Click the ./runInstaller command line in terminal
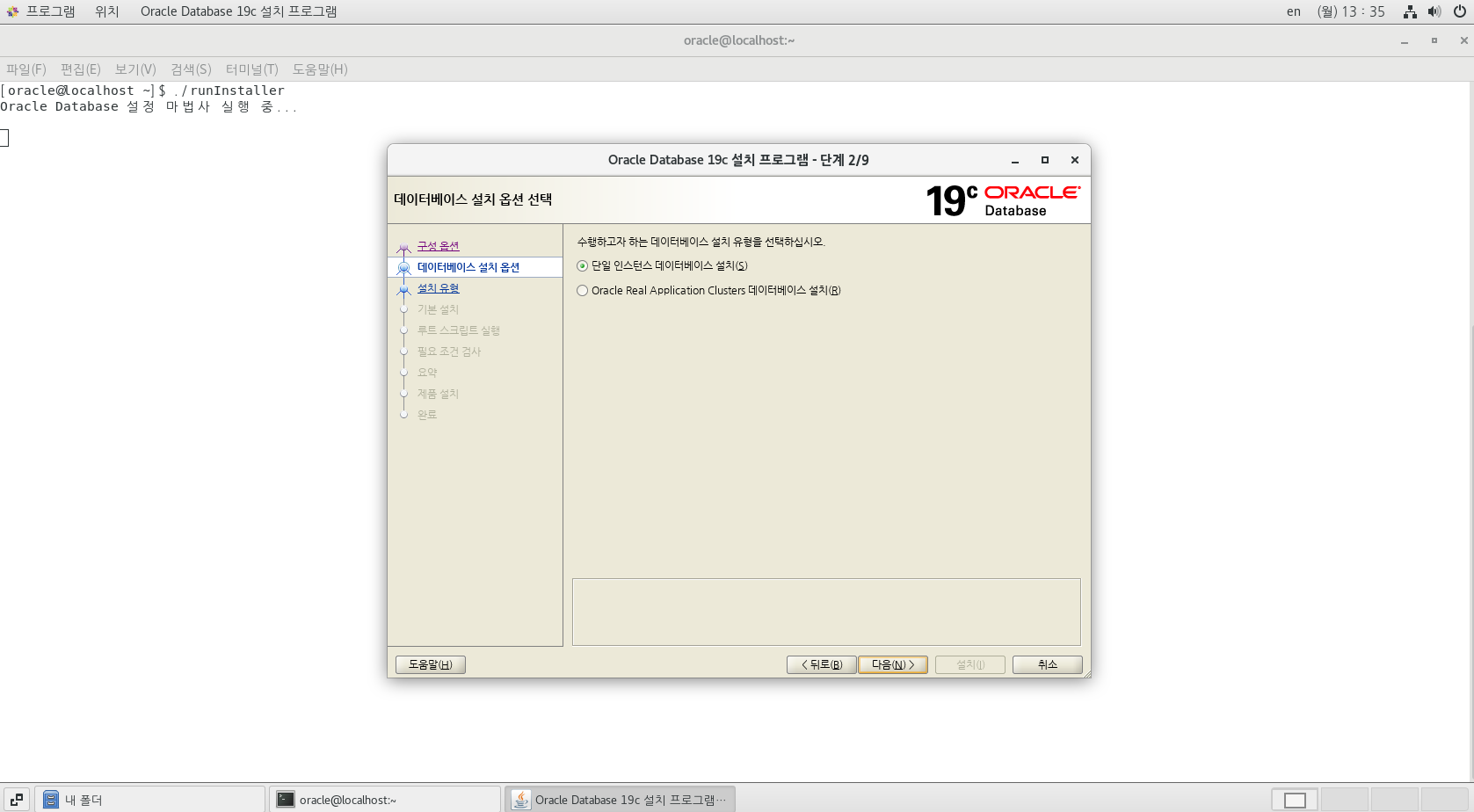1474x812 pixels. [x=142, y=91]
